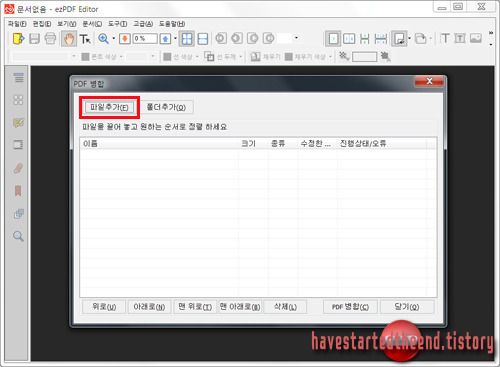
Task: Click the 위로(U) button
Action: (x=104, y=307)
